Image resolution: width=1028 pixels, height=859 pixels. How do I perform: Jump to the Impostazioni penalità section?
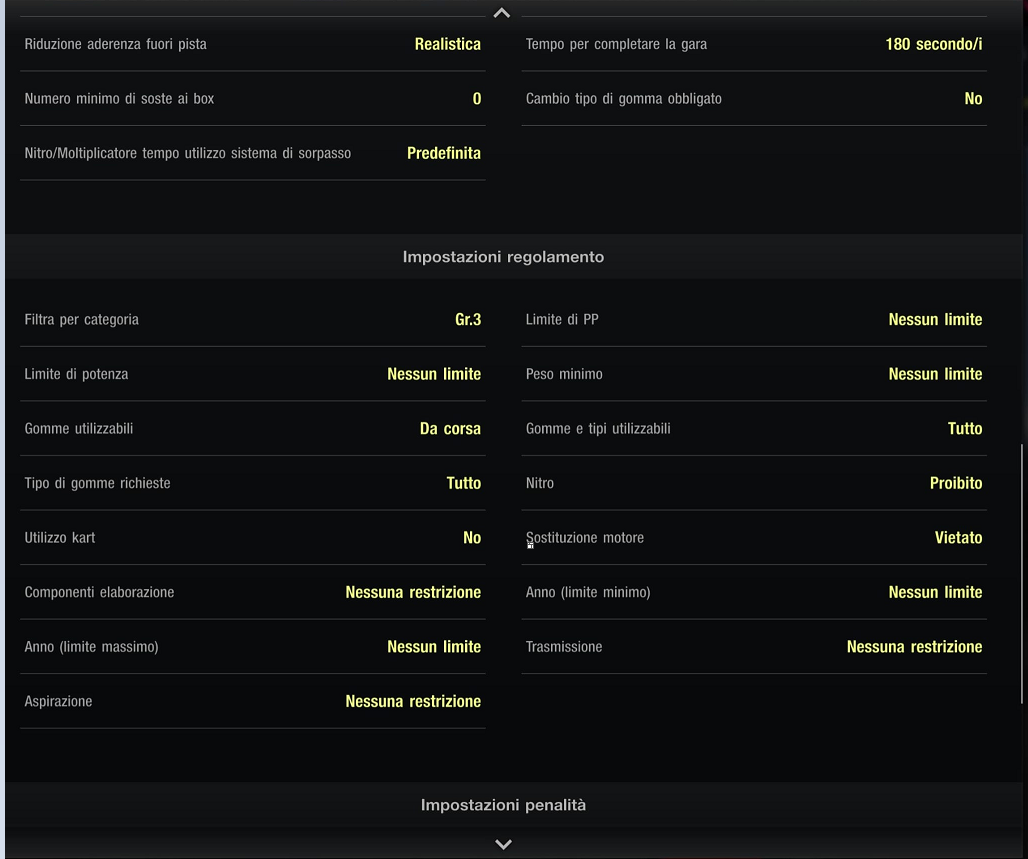click(x=503, y=805)
